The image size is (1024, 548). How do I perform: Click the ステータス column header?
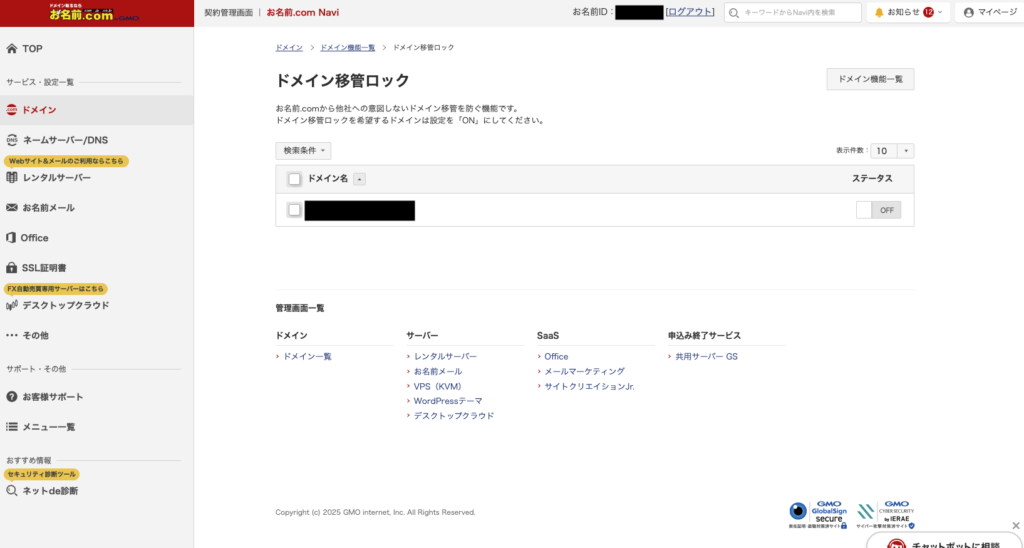[872, 178]
